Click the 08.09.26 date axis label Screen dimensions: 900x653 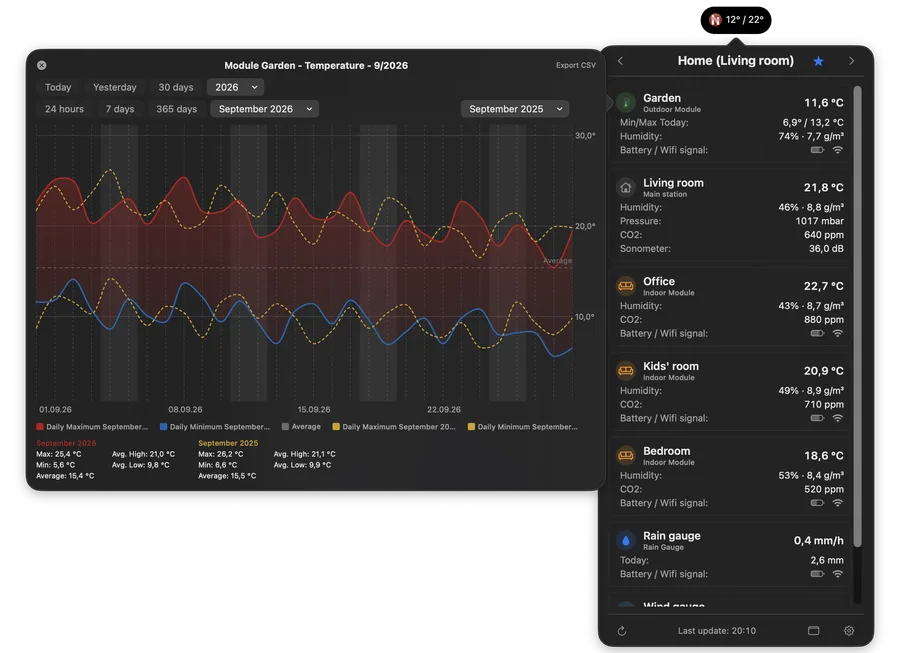coord(185,410)
